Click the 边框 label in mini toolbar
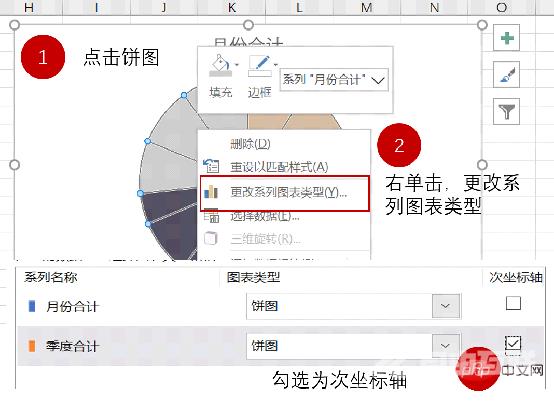 [260, 92]
